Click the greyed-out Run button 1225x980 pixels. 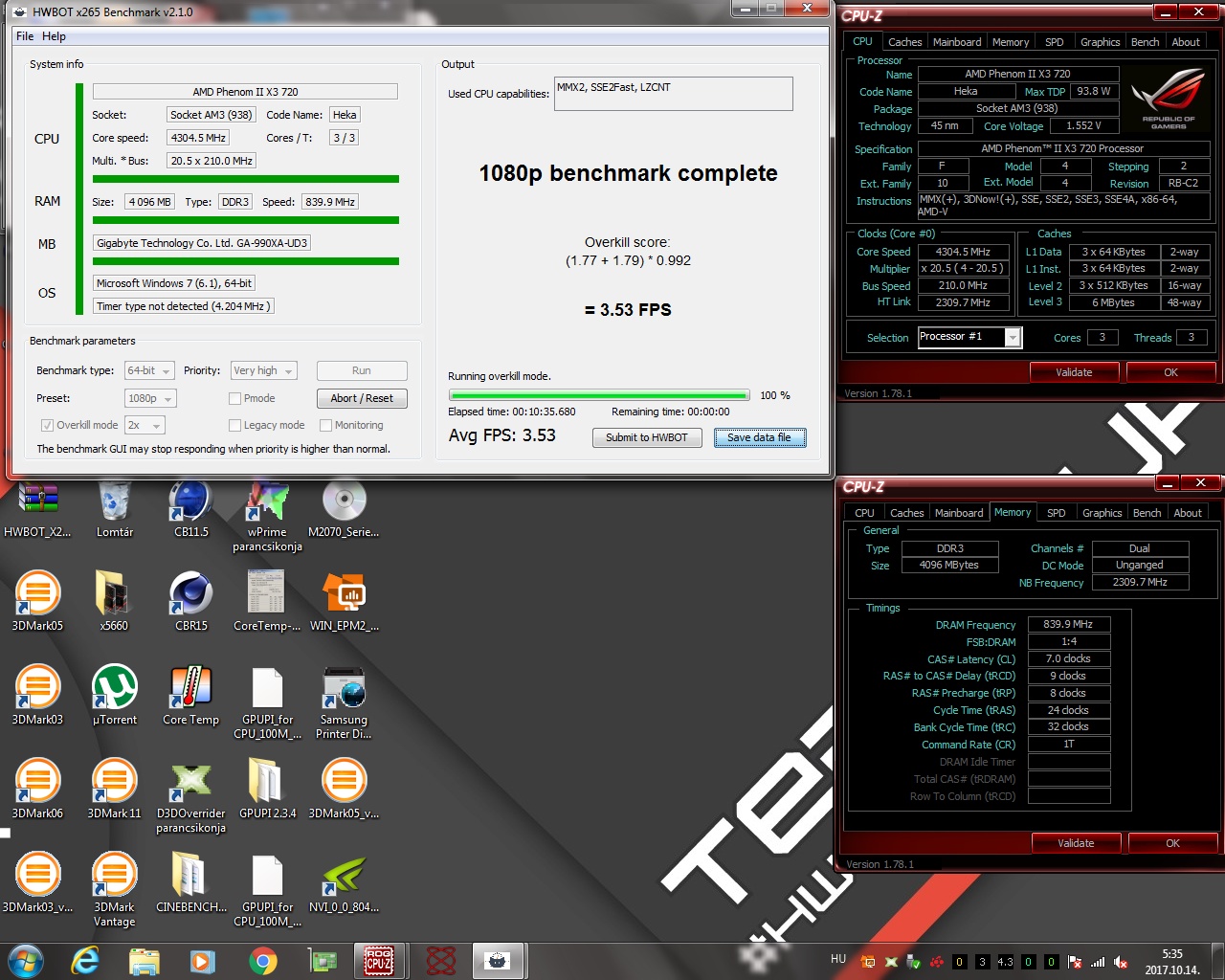pos(362,370)
